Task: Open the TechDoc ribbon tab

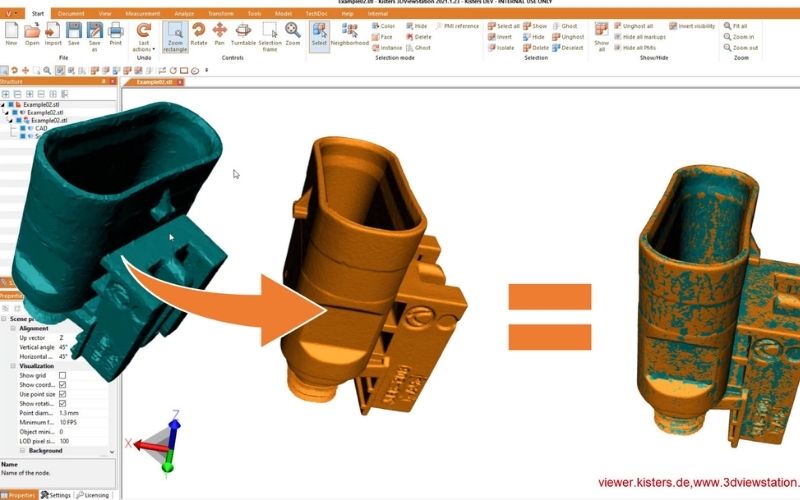Action: [x=316, y=14]
